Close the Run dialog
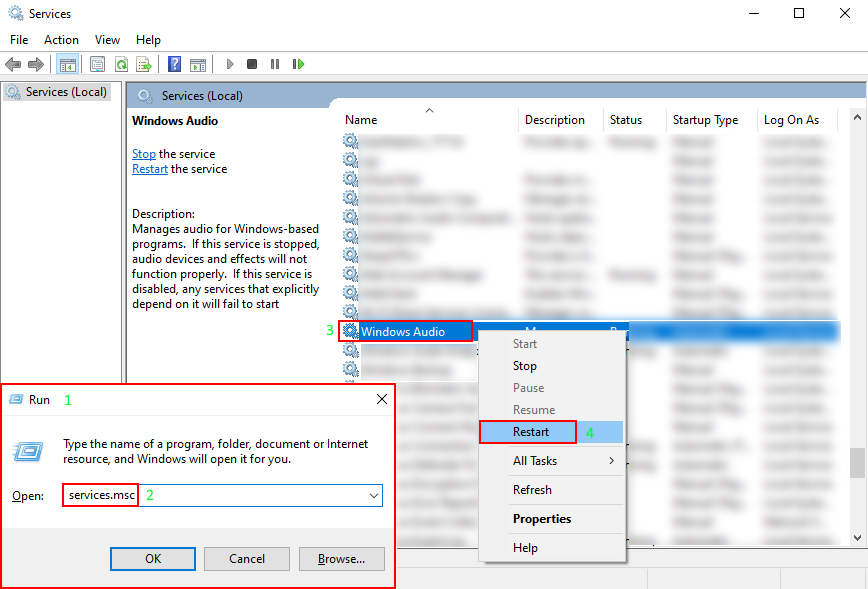This screenshot has height=589, width=868. (381, 399)
